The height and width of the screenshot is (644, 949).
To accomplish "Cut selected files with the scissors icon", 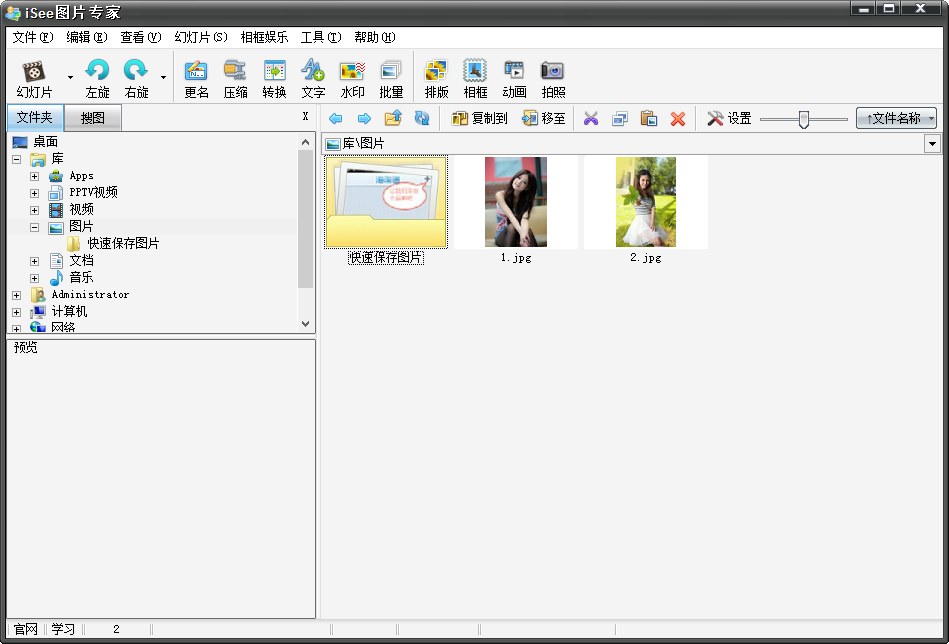I will [x=591, y=118].
